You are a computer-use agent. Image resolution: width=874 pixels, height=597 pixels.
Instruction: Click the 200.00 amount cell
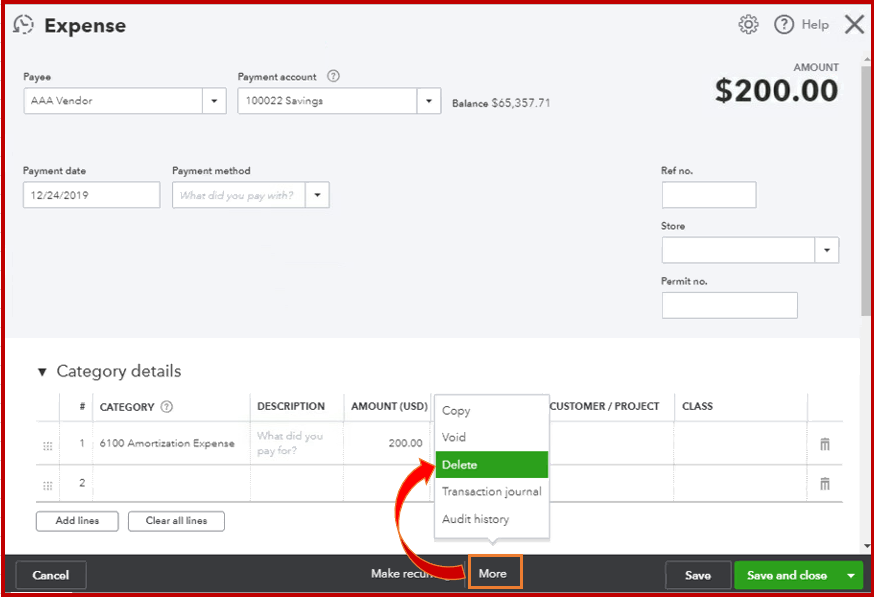(x=387, y=443)
